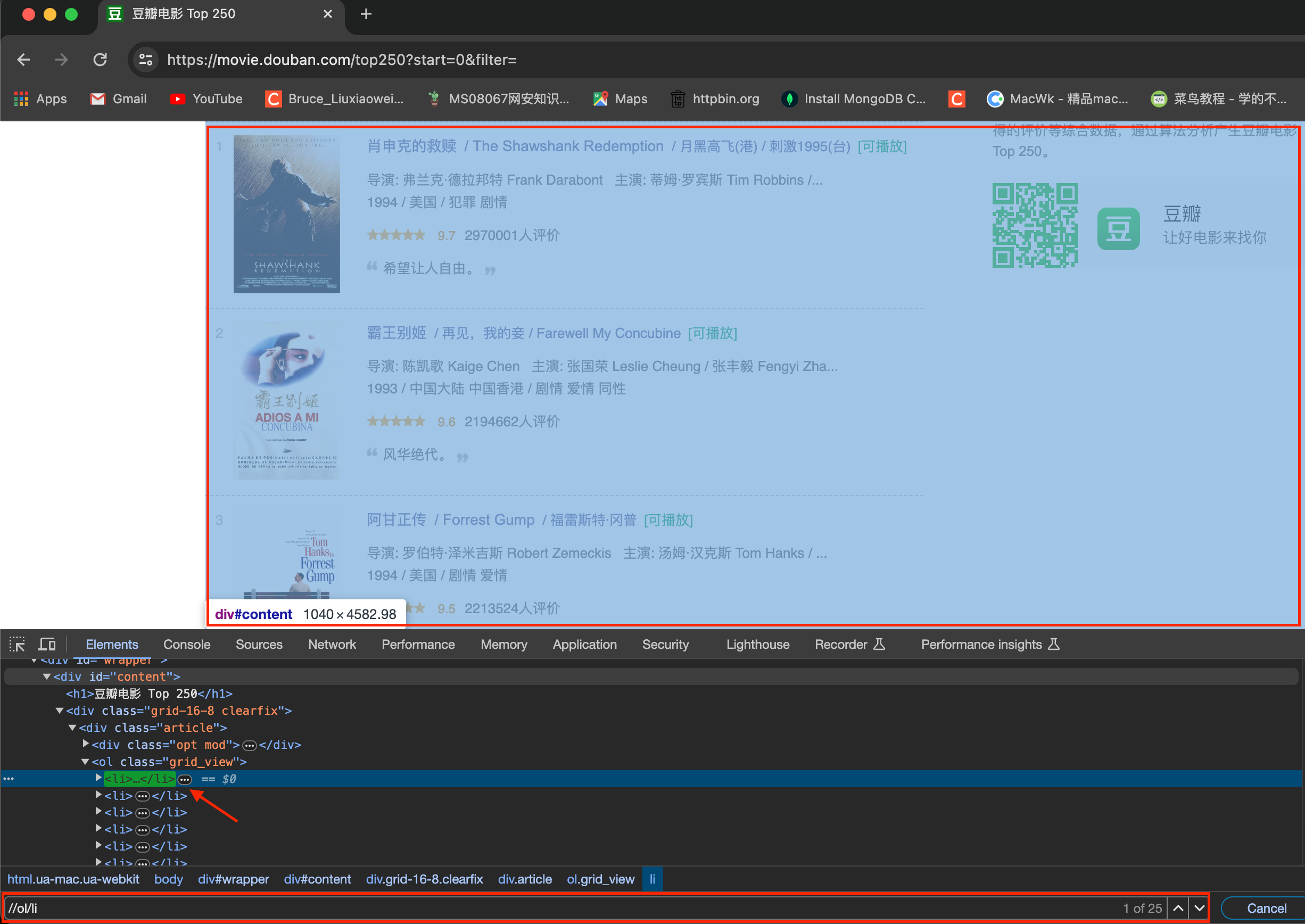The image size is (1305, 924).
Task: Switch to the Console tab
Action: pyautogui.click(x=187, y=644)
